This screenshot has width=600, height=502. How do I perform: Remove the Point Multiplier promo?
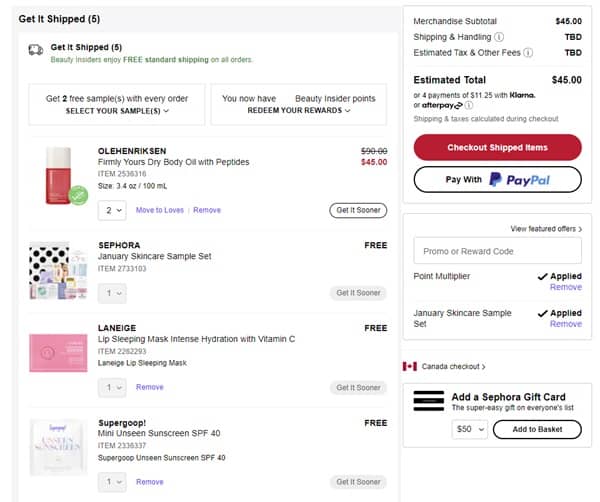565,287
